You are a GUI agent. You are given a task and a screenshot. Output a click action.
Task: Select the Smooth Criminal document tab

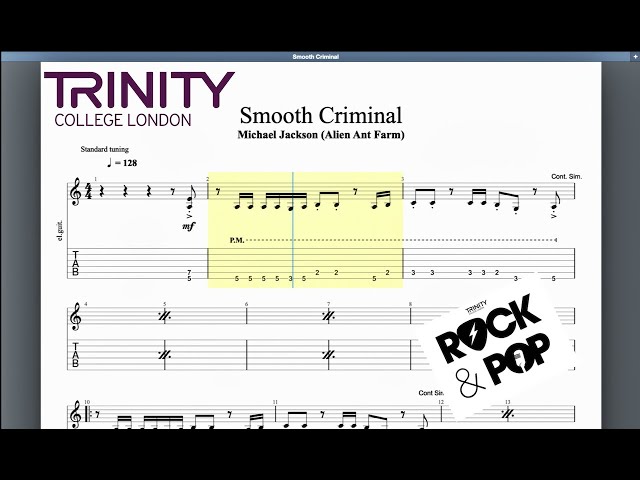tap(316, 57)
